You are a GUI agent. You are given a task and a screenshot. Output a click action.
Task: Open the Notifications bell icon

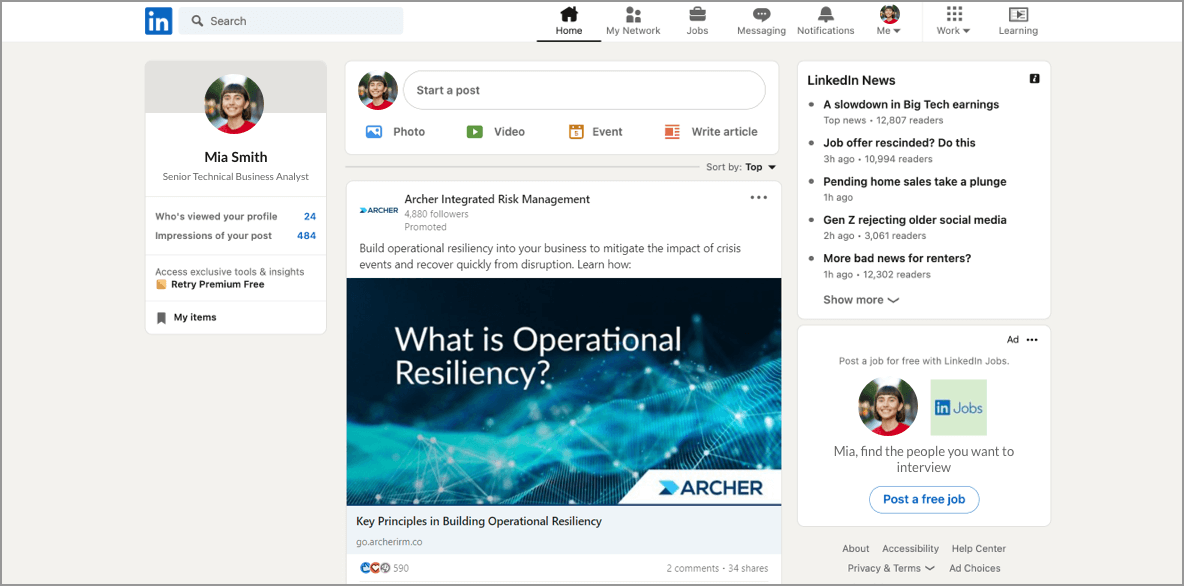click(826, 14)
